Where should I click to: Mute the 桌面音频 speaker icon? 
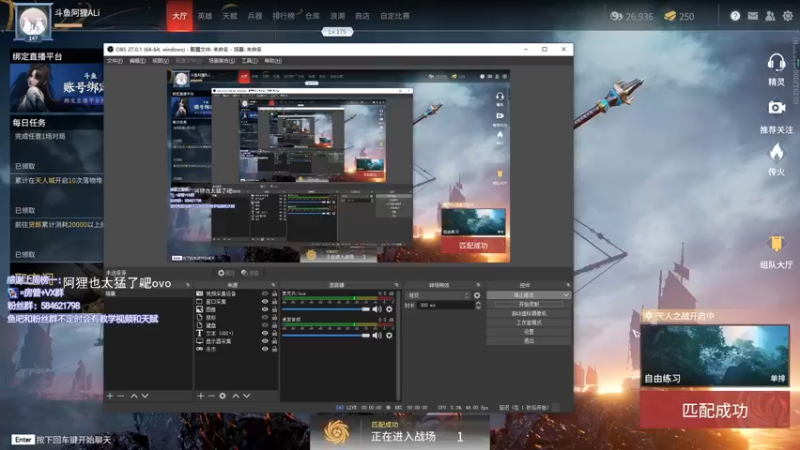click(x=377, y=335)
